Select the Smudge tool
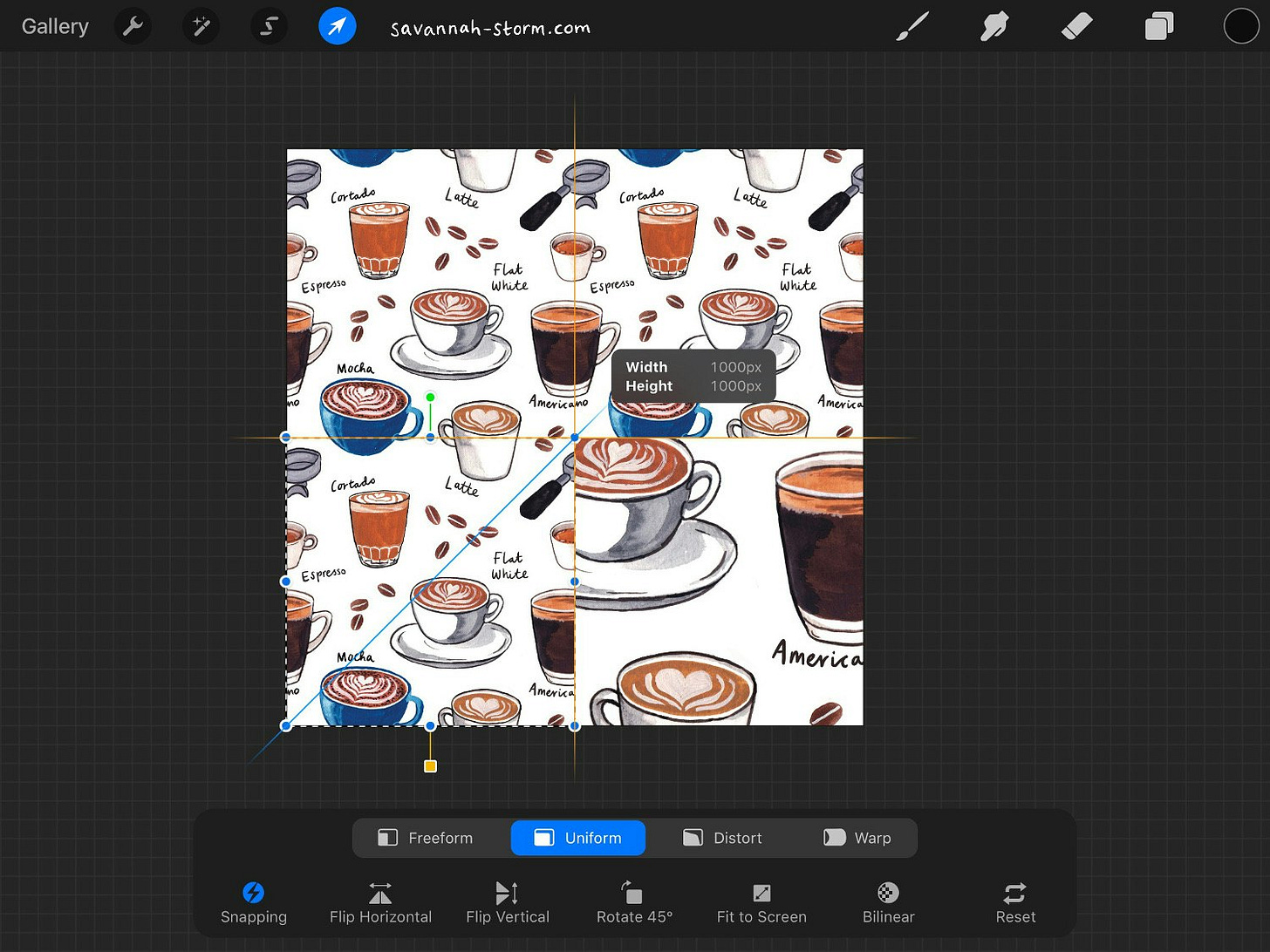The width and height of the screenshot is (1270, 952). pyautogui.click(x=995, y=26)
